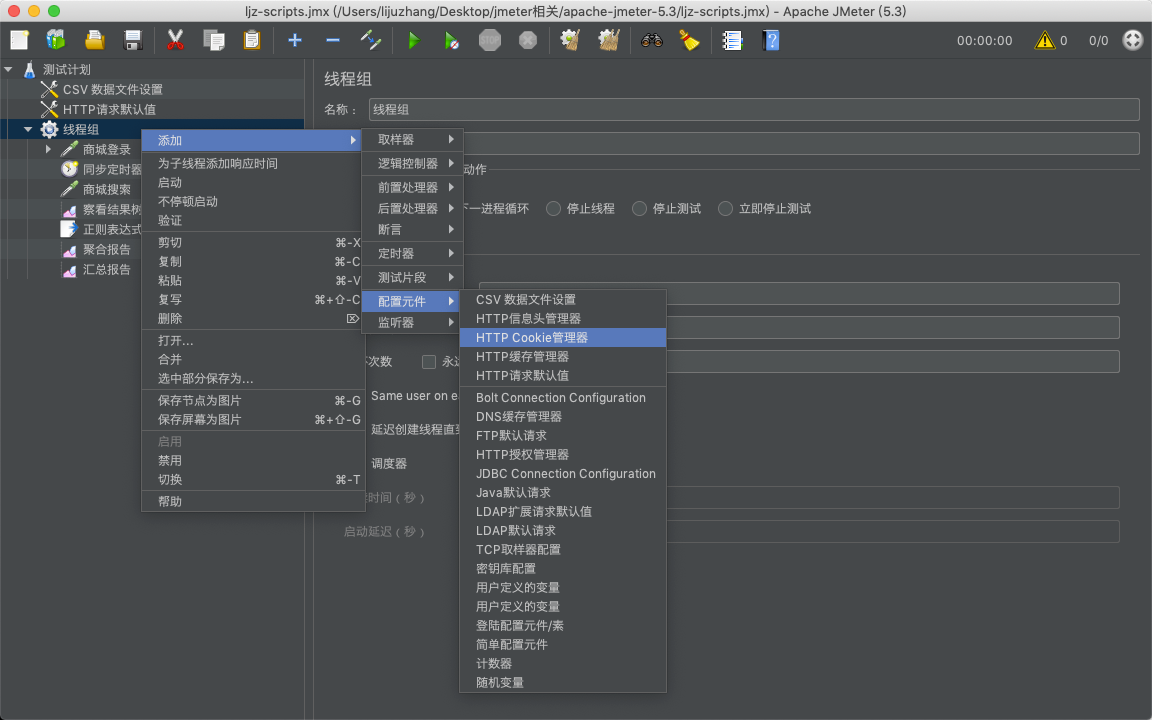Choose 计数器 menu item
Image resolution: width=1152 pixels, height=720 pixels.
(x=563, y=663)
